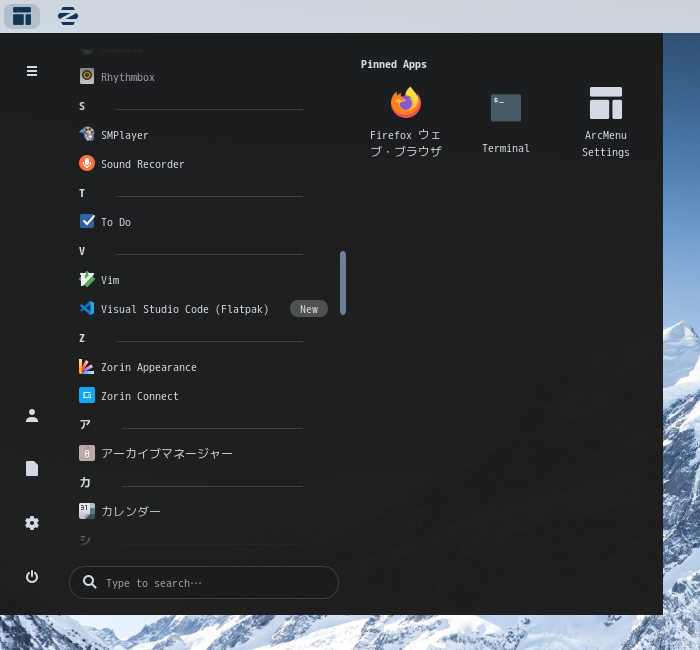700x650 pixels.
Task: Open the calendar icon (カレンダー)
Action: [x=87, y=511]
